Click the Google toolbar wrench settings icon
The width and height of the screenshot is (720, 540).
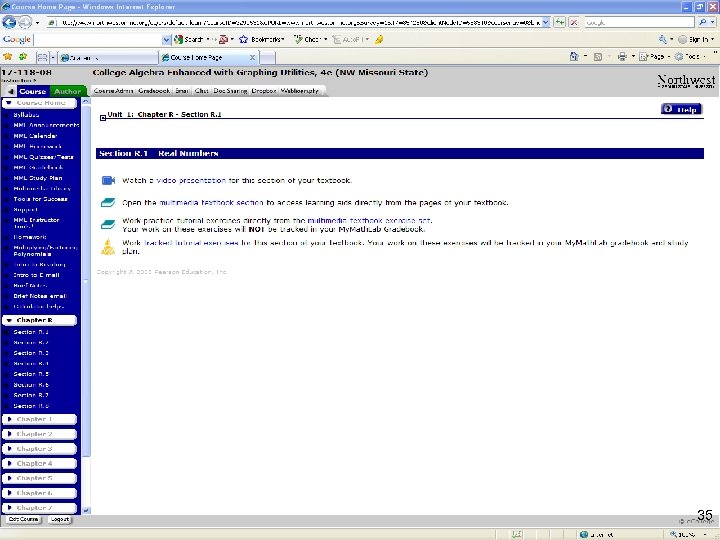(663, 39)
